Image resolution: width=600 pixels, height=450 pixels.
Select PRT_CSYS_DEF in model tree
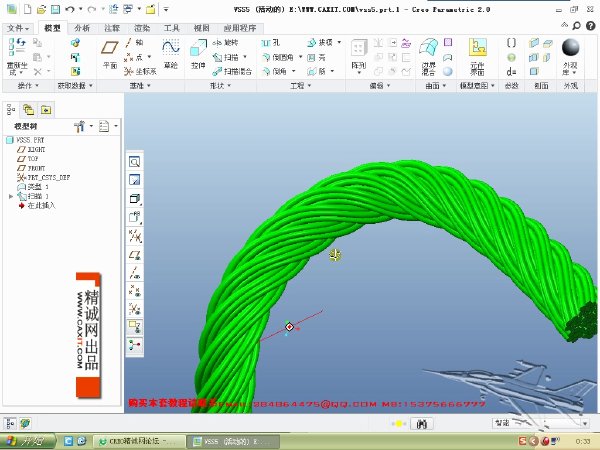(43, 177)
